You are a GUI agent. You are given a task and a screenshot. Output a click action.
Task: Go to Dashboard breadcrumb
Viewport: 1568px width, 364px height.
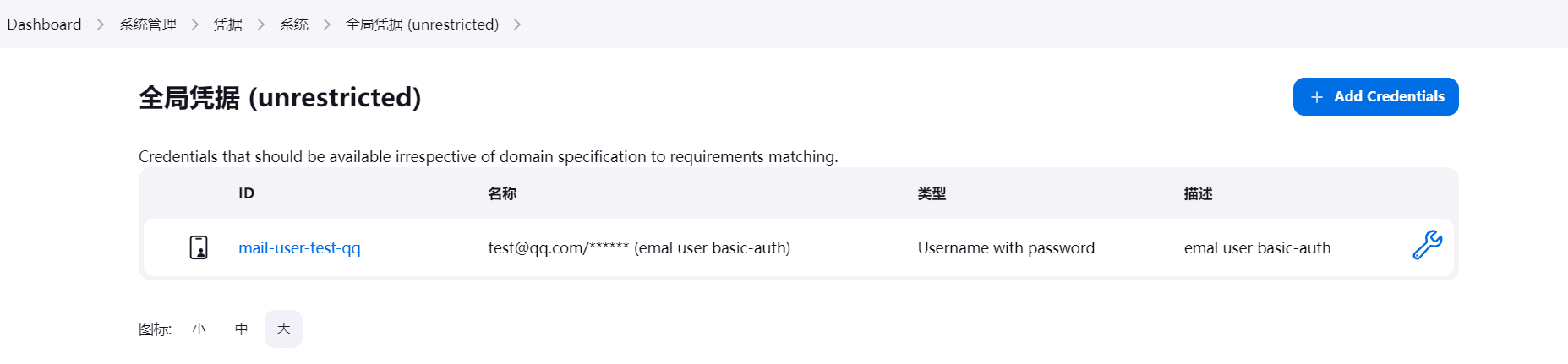pyautogui.click(x=44, y=24)
